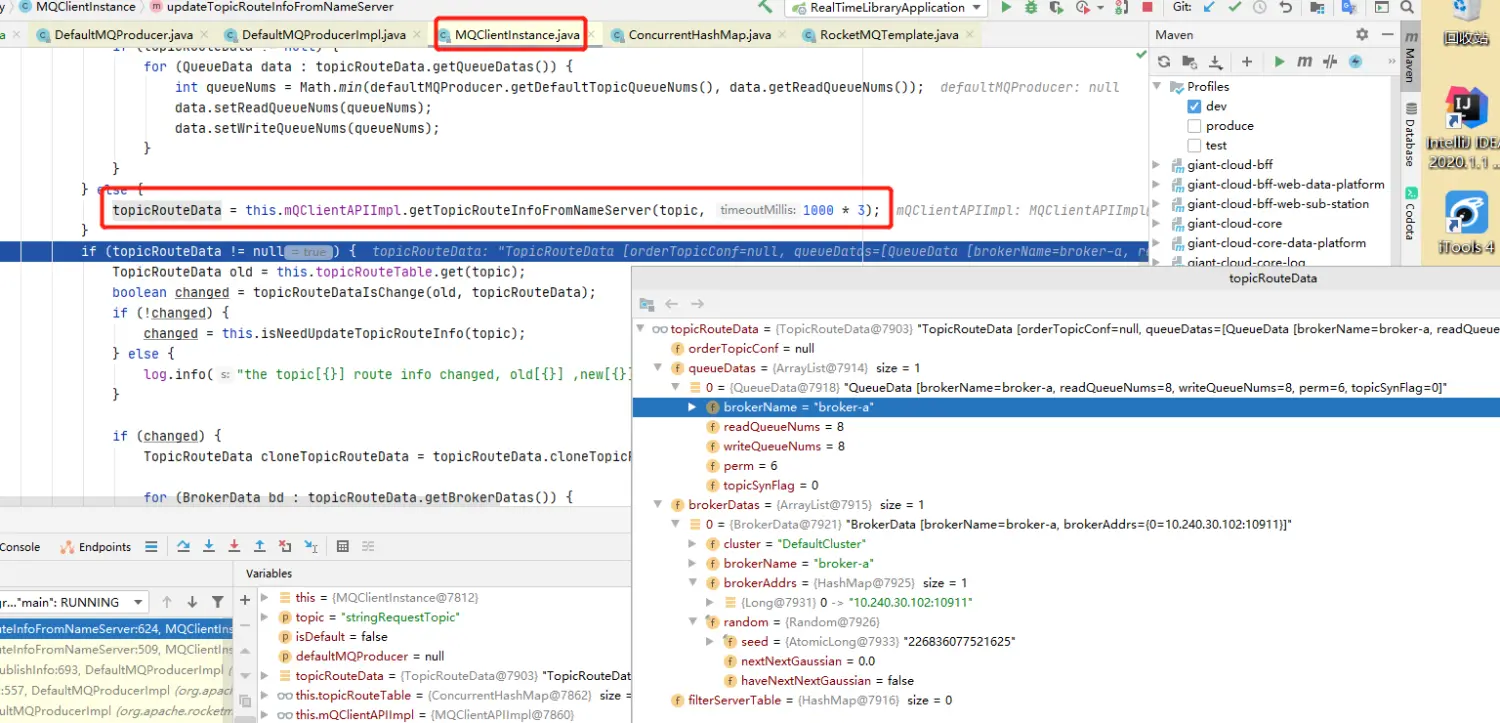Check the test Maven profile

[x=1194, y=146]
